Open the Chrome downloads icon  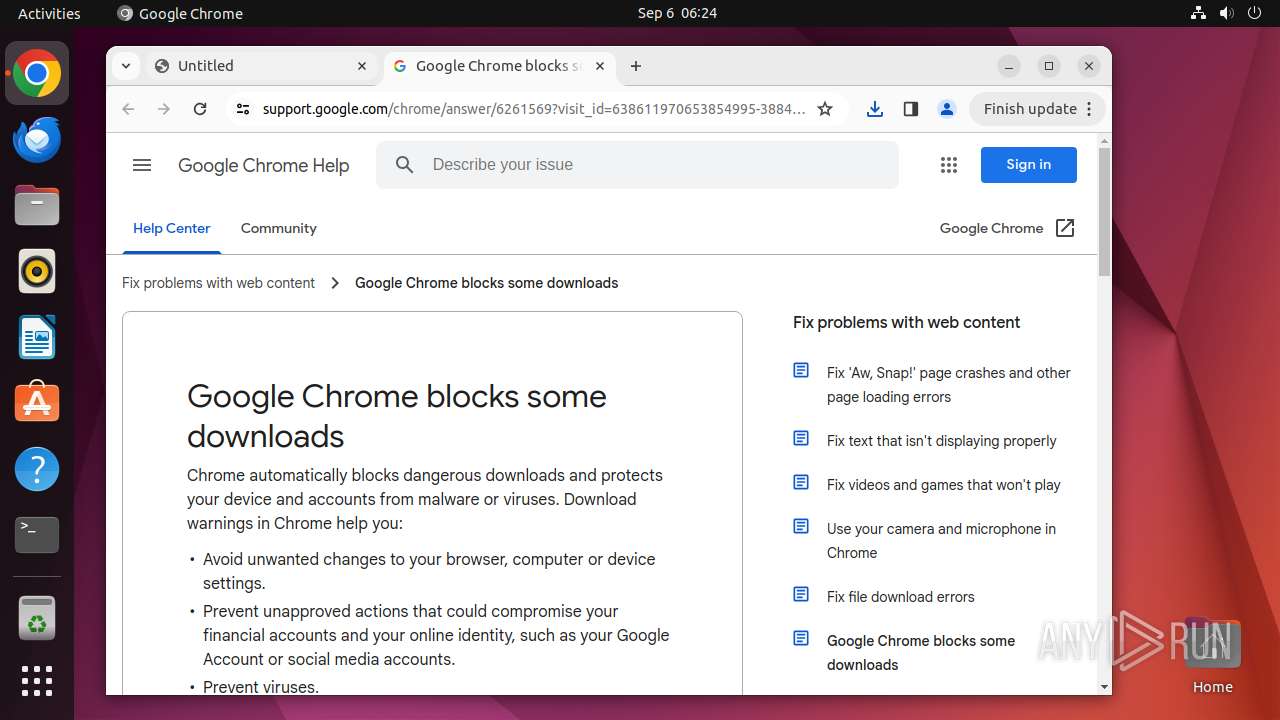pos(875,109)
